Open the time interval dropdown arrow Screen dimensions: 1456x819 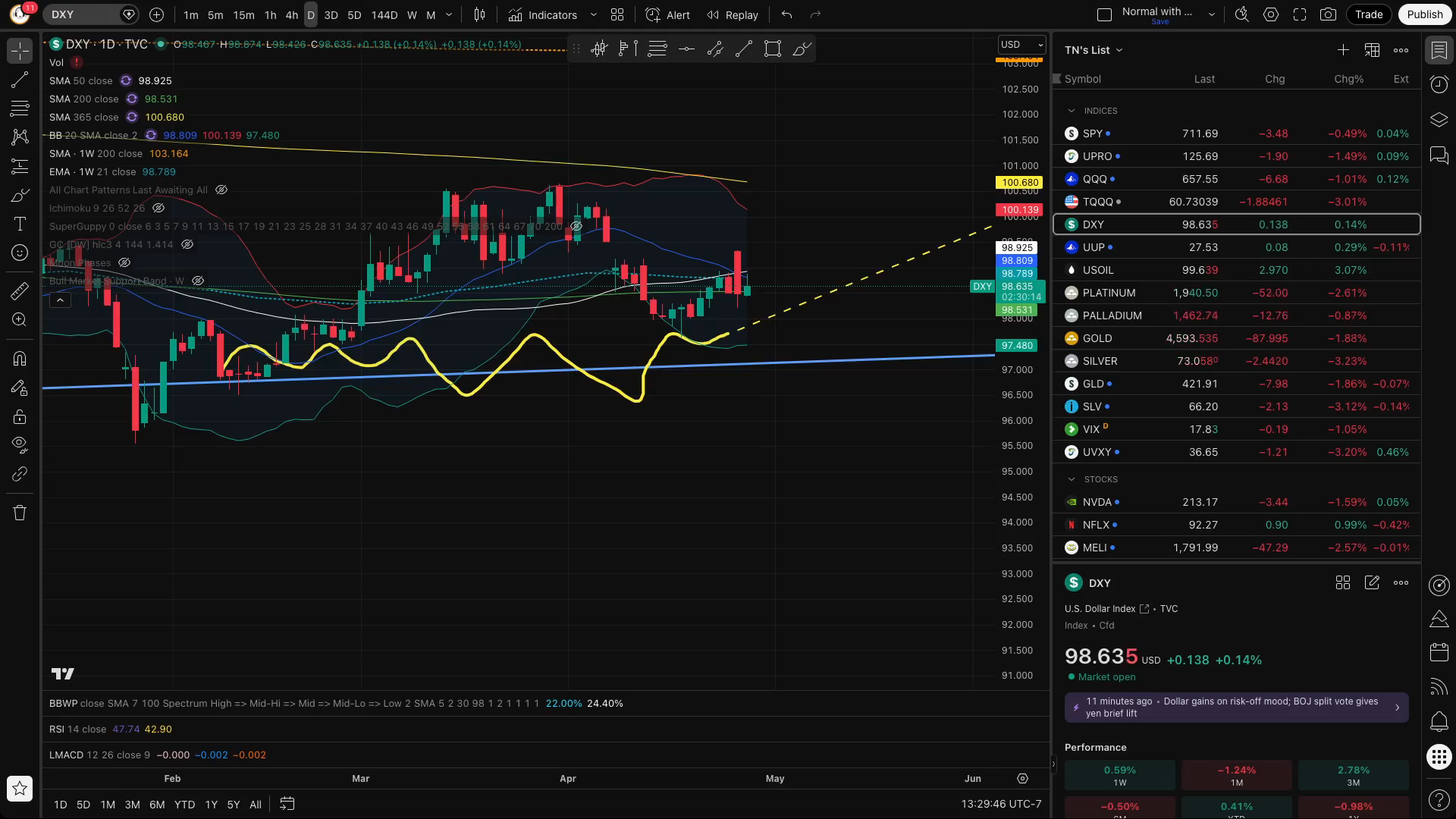point(449,14)
